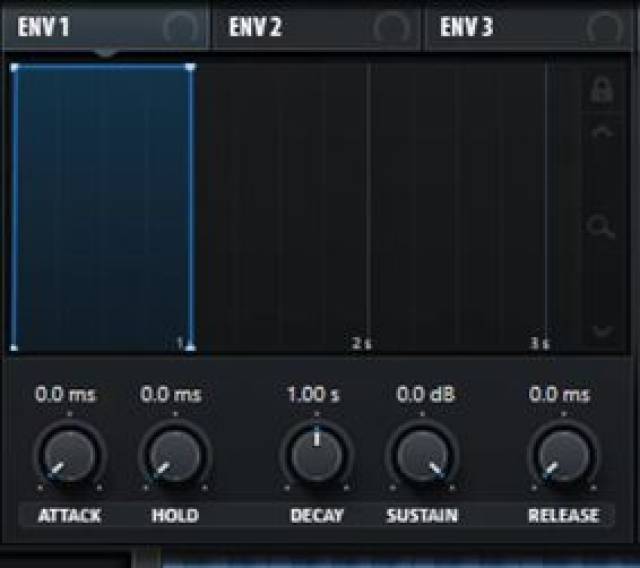Click the Attack knob
The image size is (640, 568).
point(70,455)
